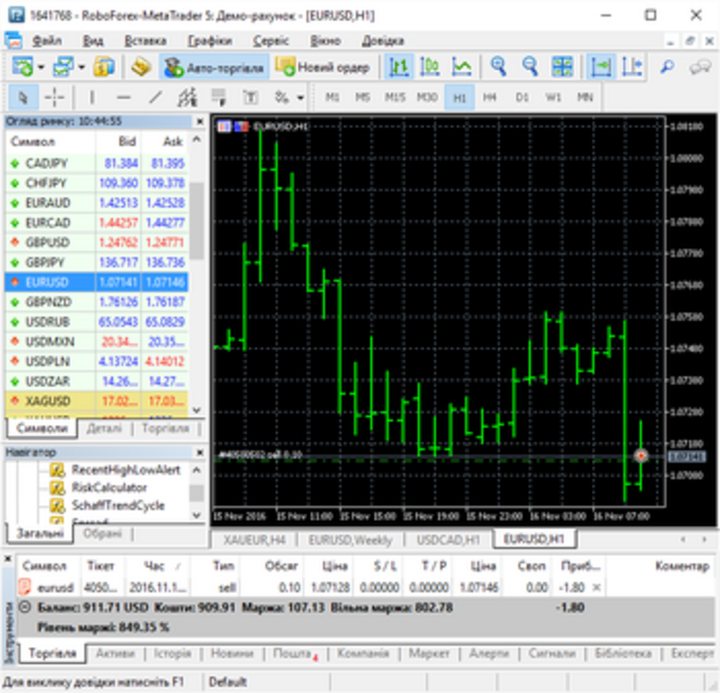Image resolution: width=720 pixels, height=693 pixels.
Task: Open dropdown next to Profiles icon
Action: click(x=82, y=68)
